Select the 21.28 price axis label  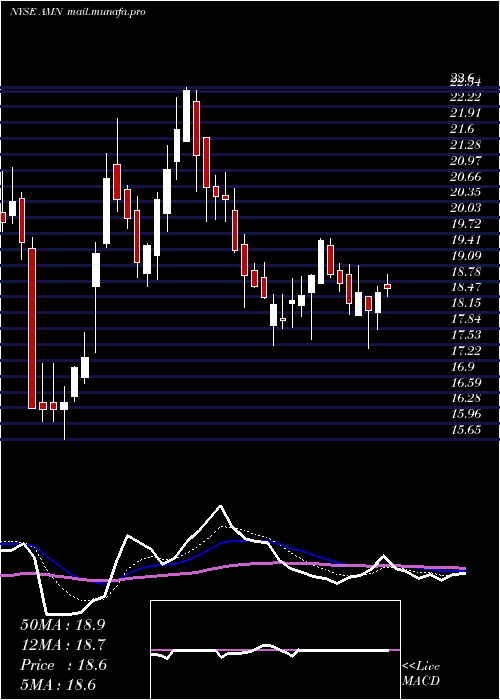tap(465, 145)
